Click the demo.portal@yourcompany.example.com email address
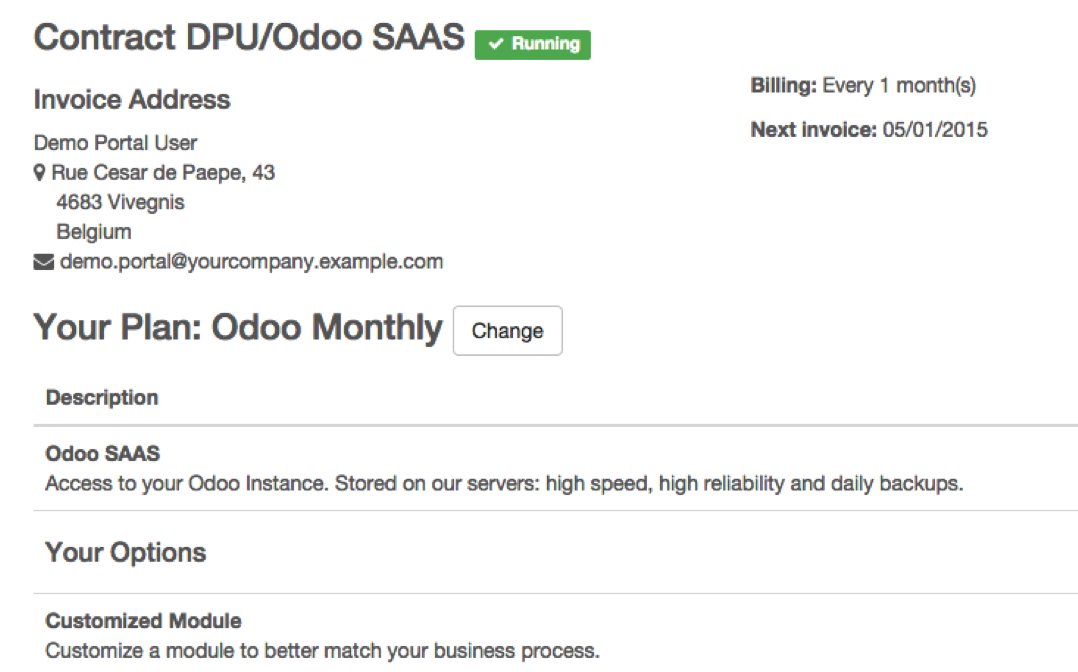 (x=252, y=262)
